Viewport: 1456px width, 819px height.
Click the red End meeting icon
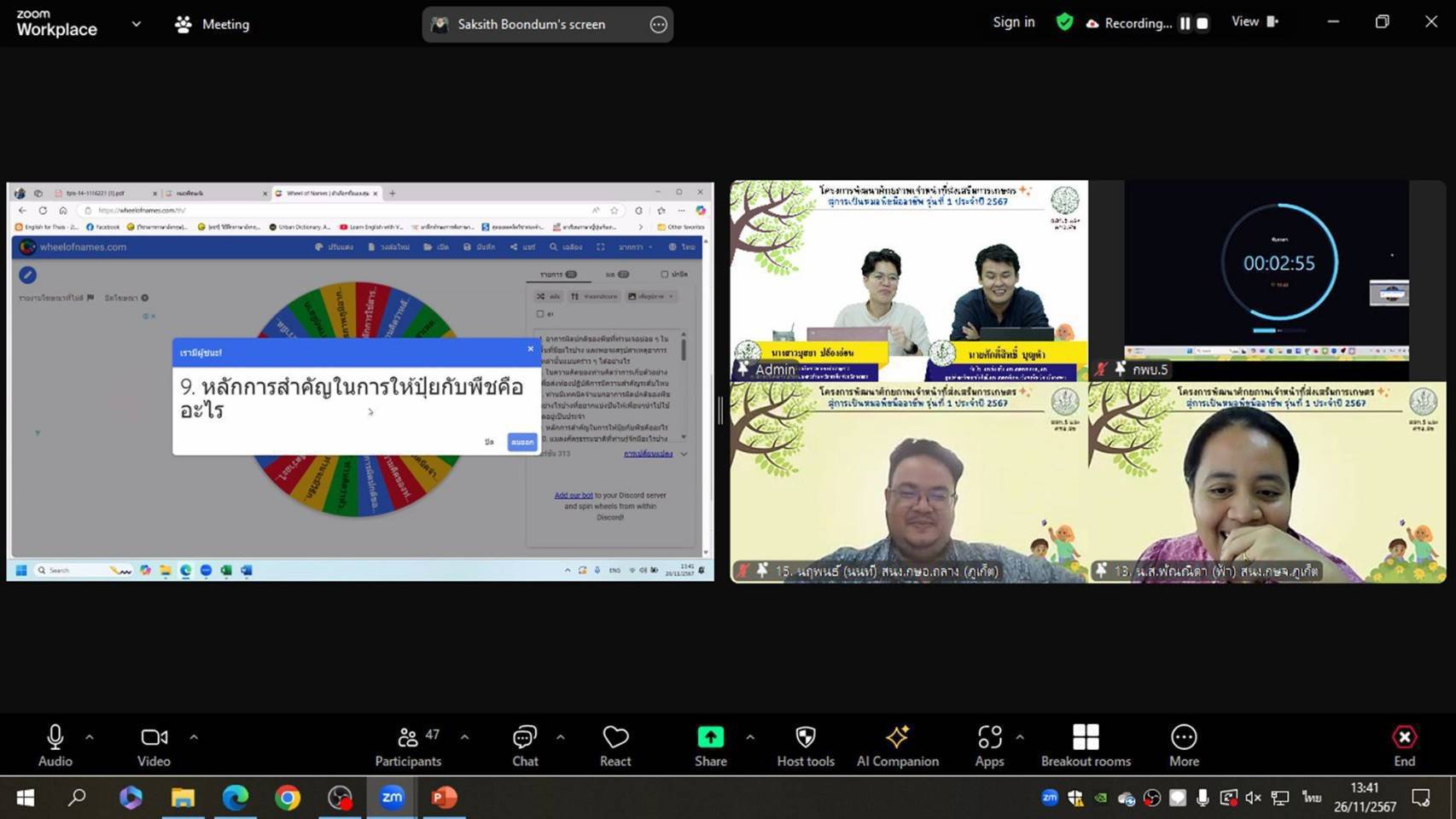pyautogui.click(x=1405, y=736)
